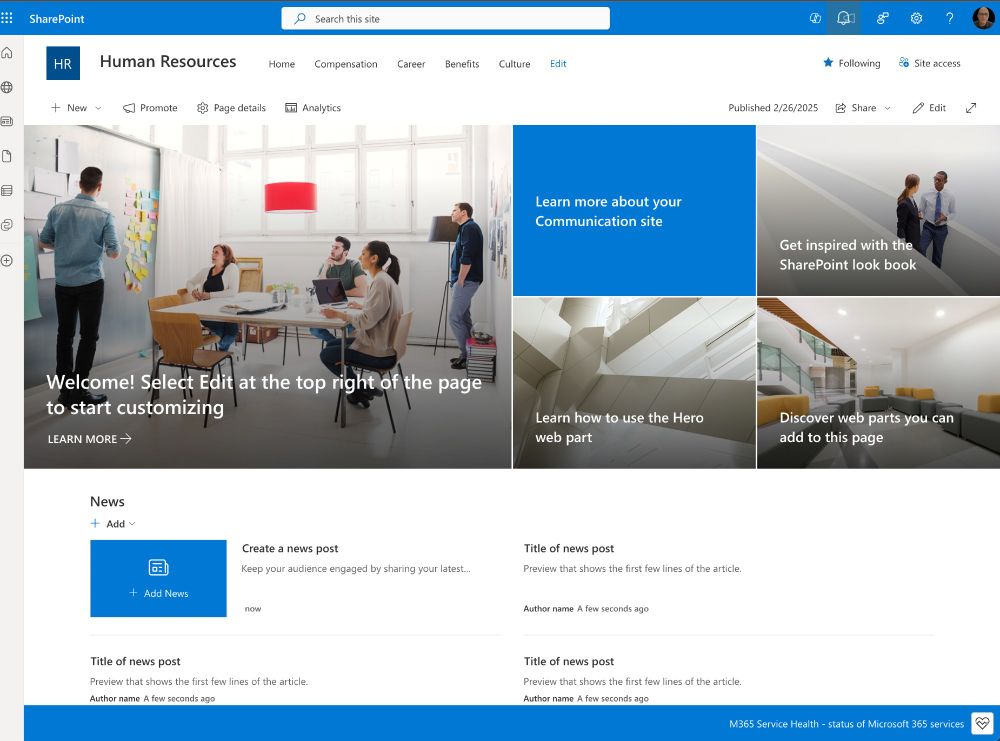The height and width of the screenshot is (741, 1000).
Task: Click the Add News button
Action: click(158, 578)
